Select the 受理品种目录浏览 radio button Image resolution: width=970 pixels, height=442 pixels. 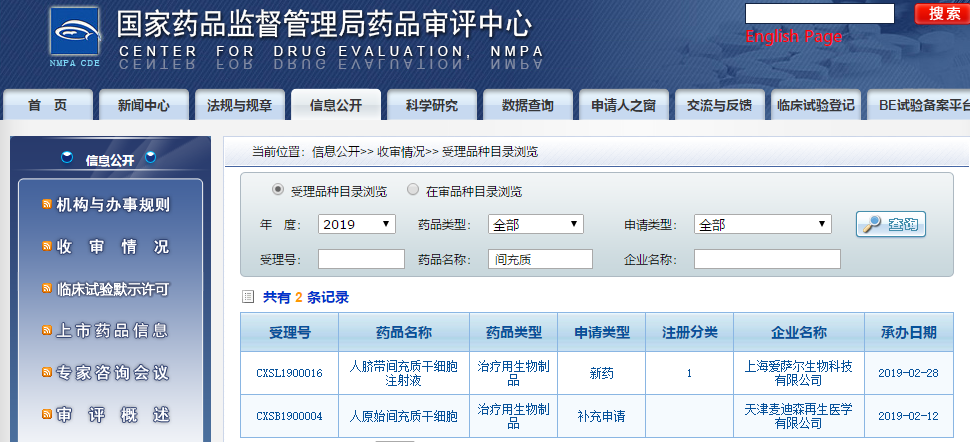pos(278,190)
